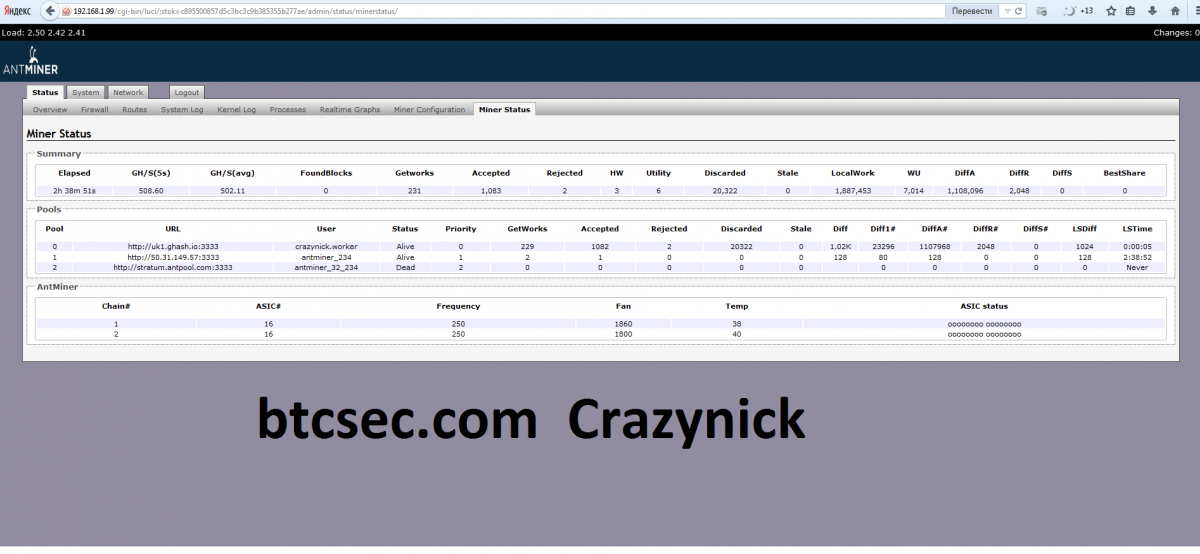Click the LSTime value 'Never'
Image resolution: width=1200 pixels, height=554 pixels.
tap(1137, 267)
